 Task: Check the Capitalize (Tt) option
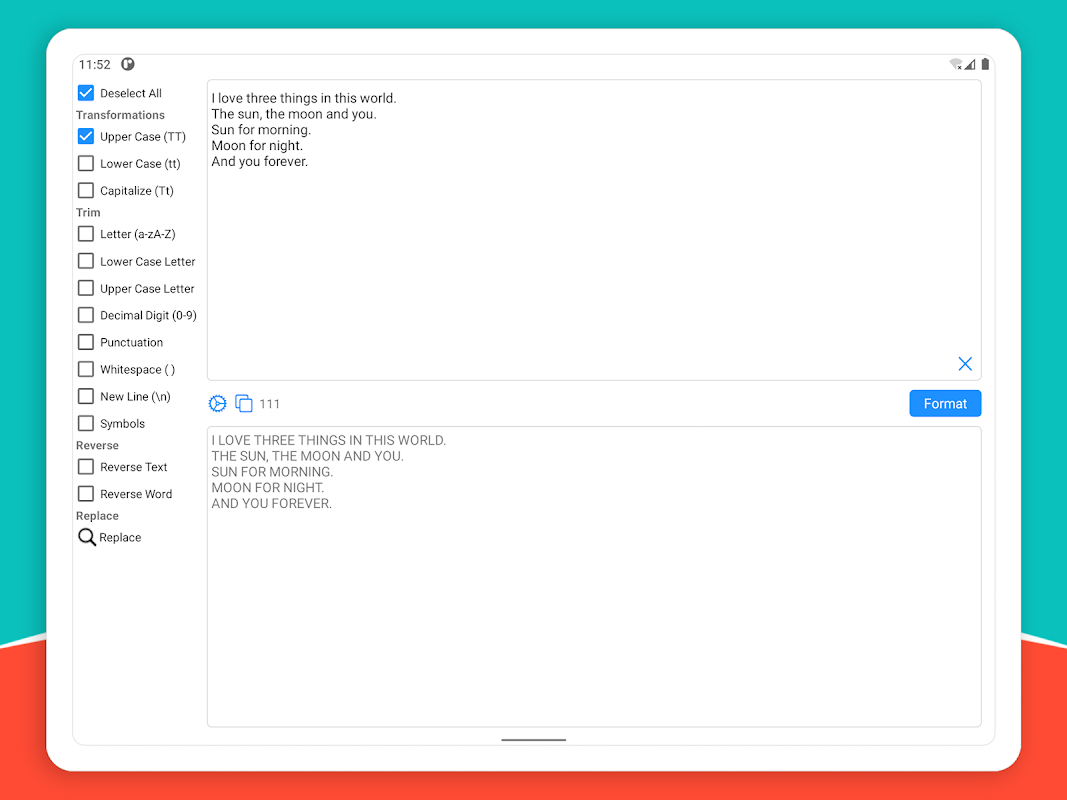pos(86,190)
